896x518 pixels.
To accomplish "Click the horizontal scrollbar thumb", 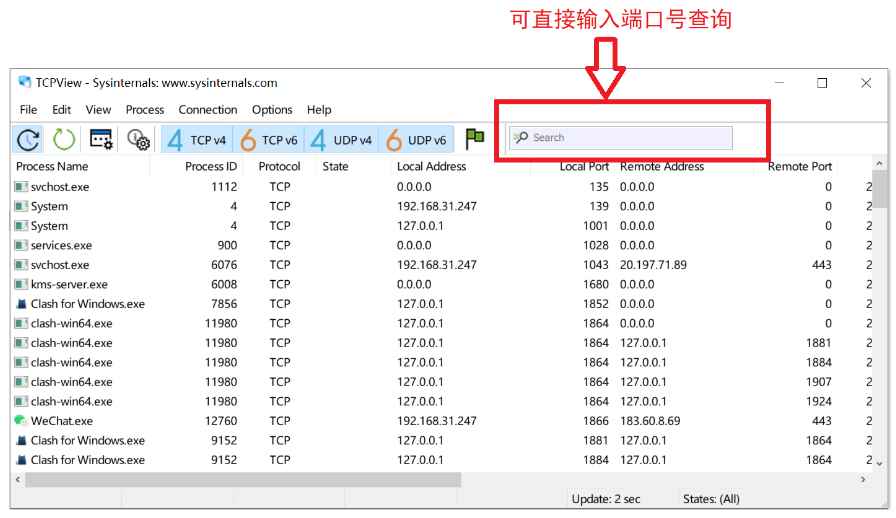I will pos(242,480).
